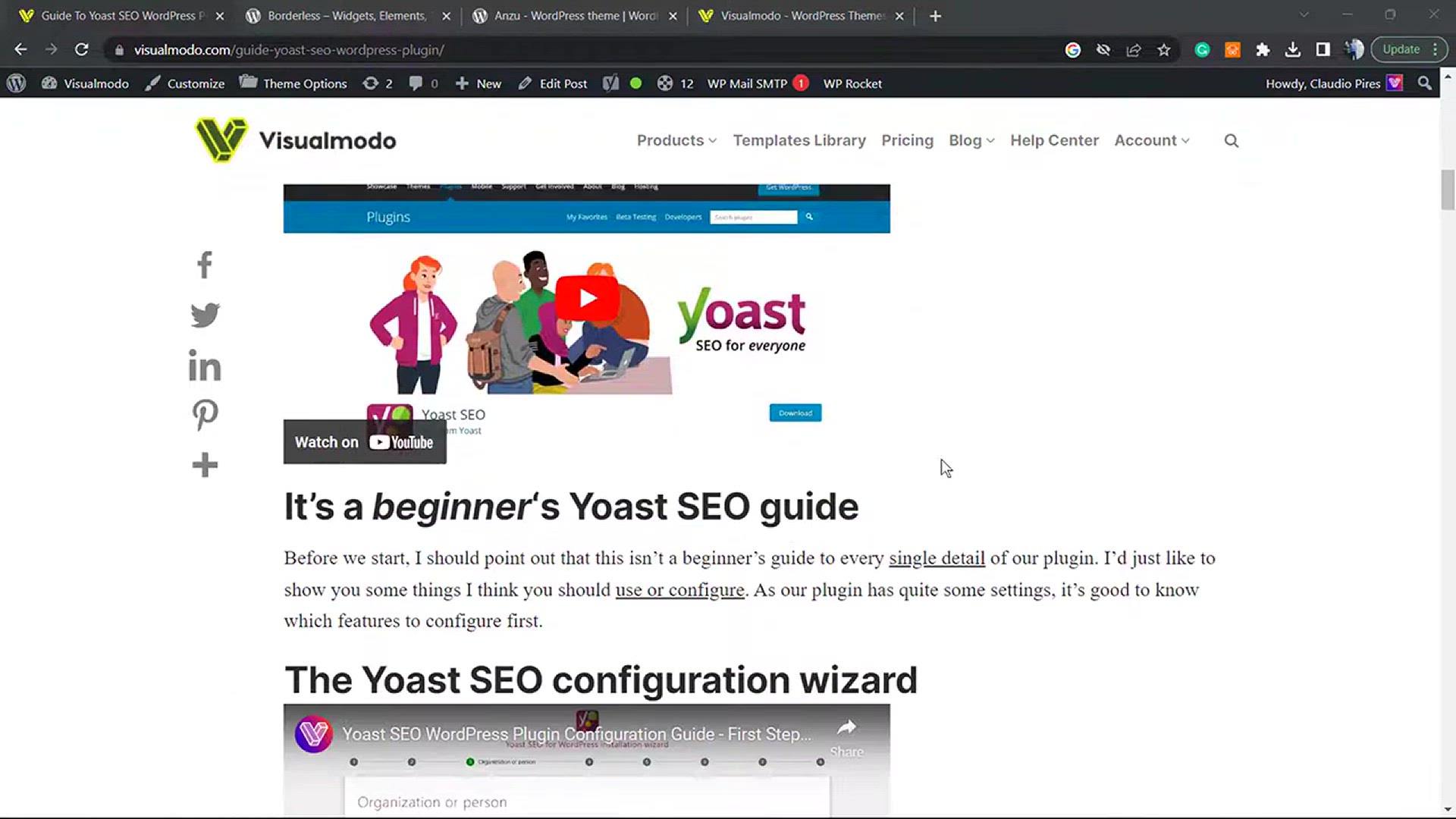The height and width of the screenshot is (819, 1456).
Task: Go back to previous page
Action: pyautogui.click(x=20, y=49)
